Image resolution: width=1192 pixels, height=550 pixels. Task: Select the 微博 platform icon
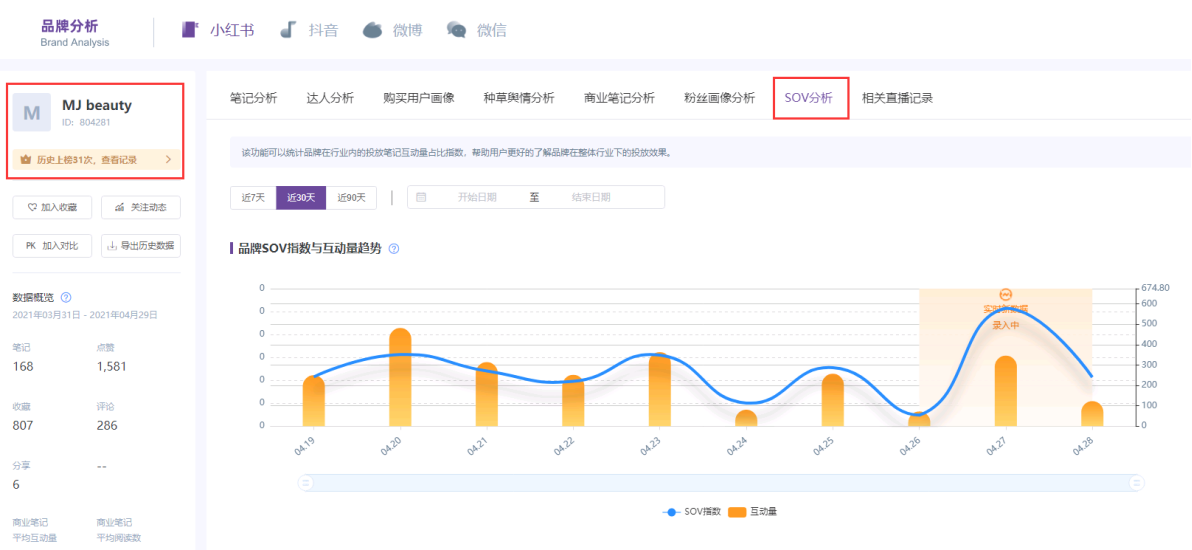(372, 30)
